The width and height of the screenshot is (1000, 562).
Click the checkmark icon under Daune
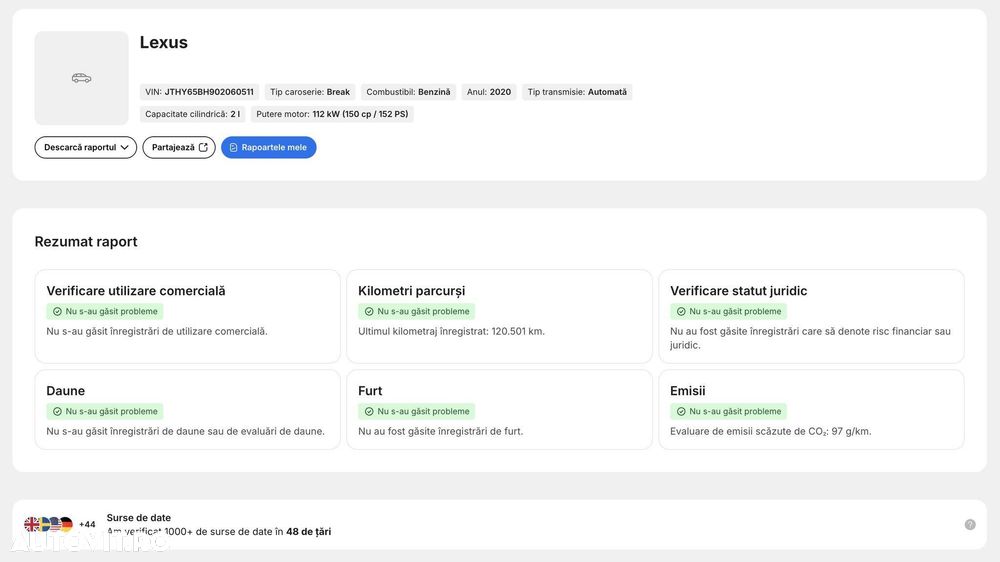click(57, 411)
